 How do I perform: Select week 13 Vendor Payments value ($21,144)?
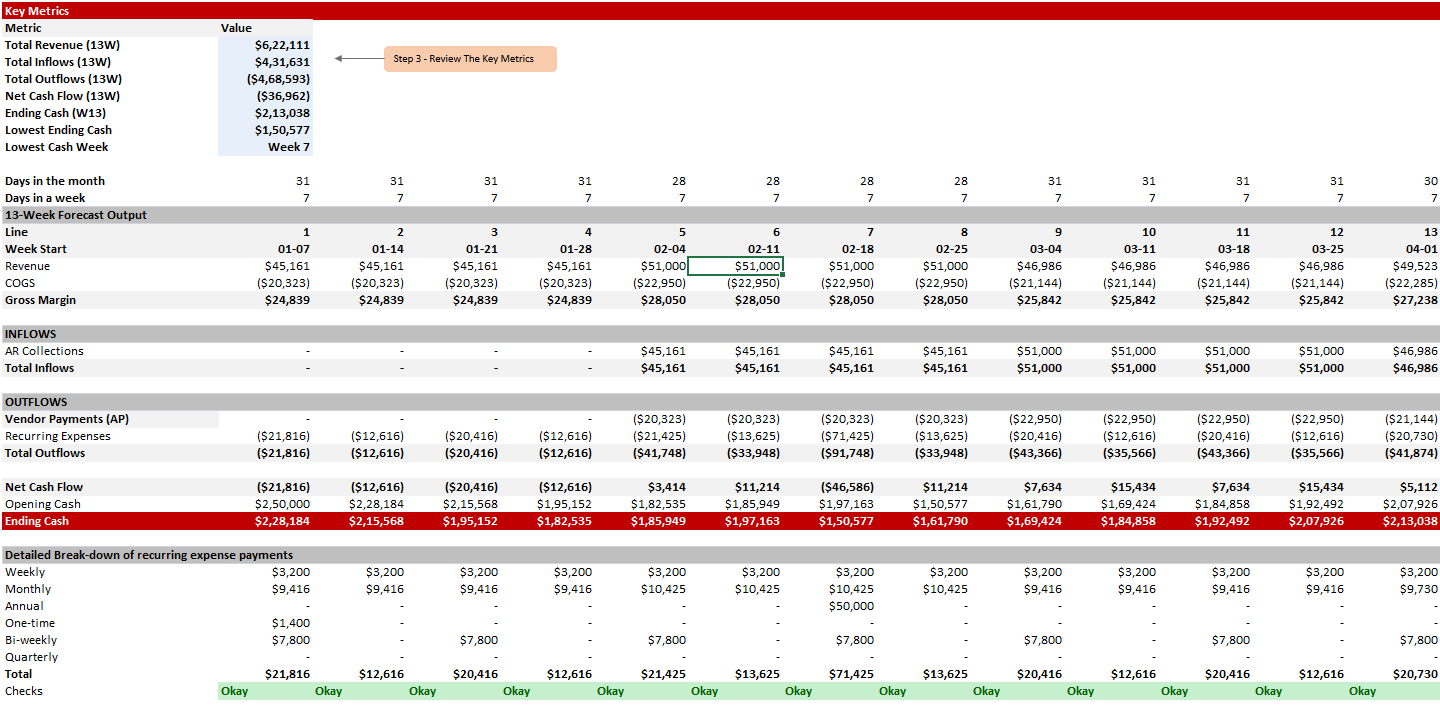tap(1412, 419)
